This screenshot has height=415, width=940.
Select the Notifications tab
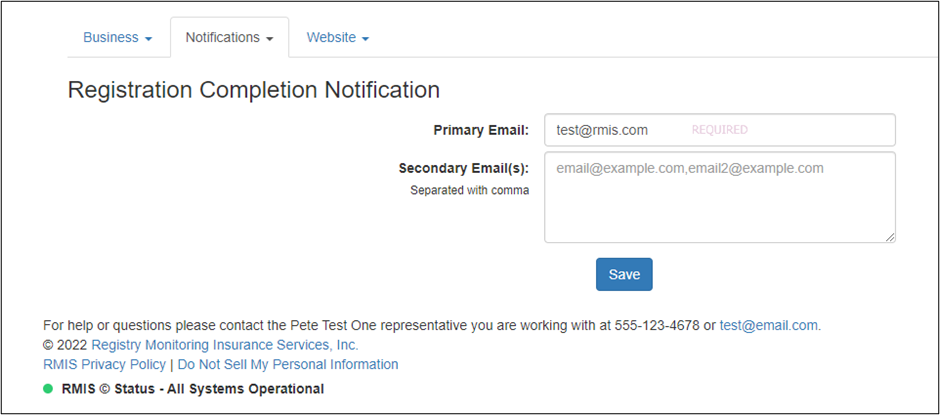[230, 37]
